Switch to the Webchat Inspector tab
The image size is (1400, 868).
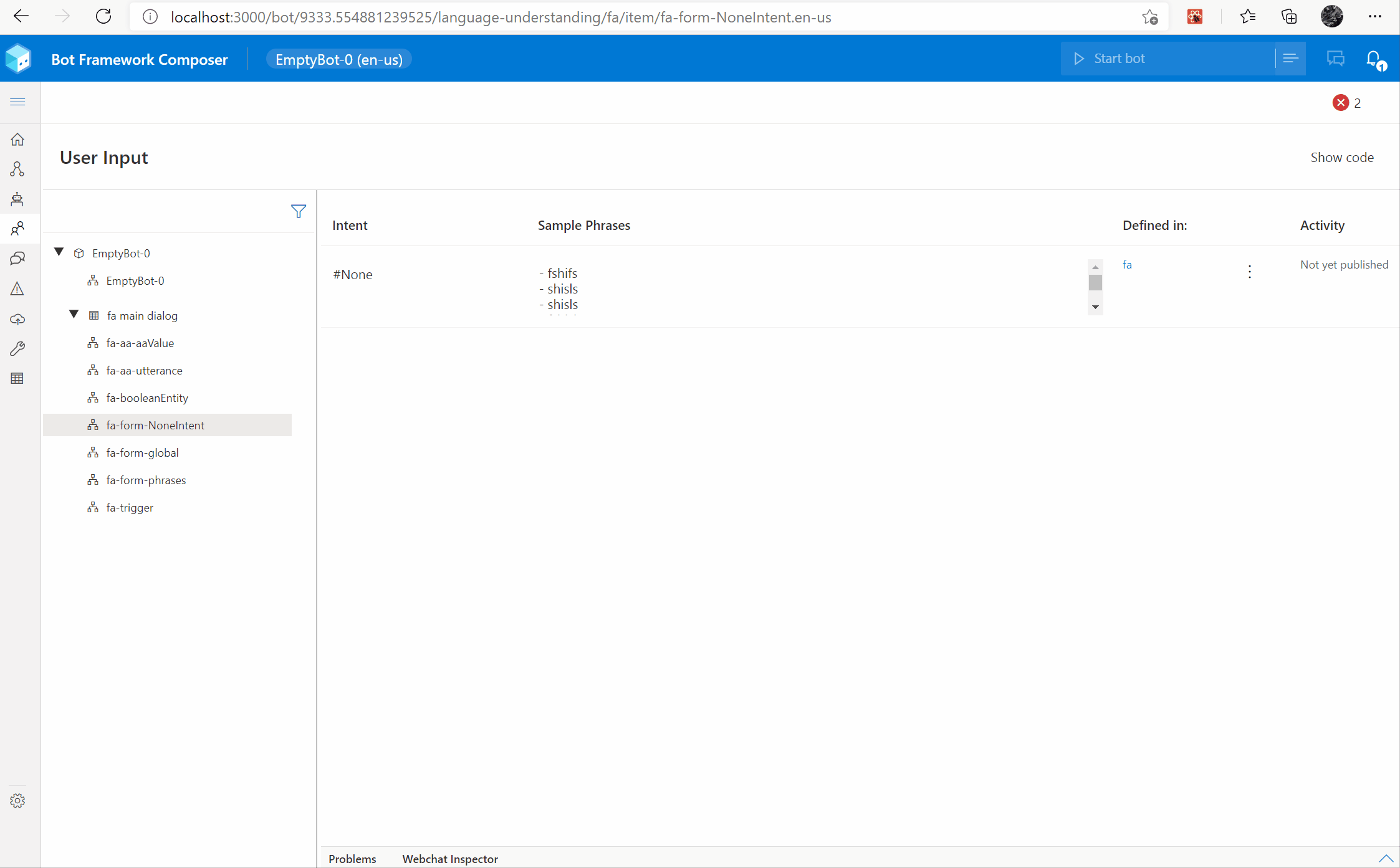(x=450, y=859)
